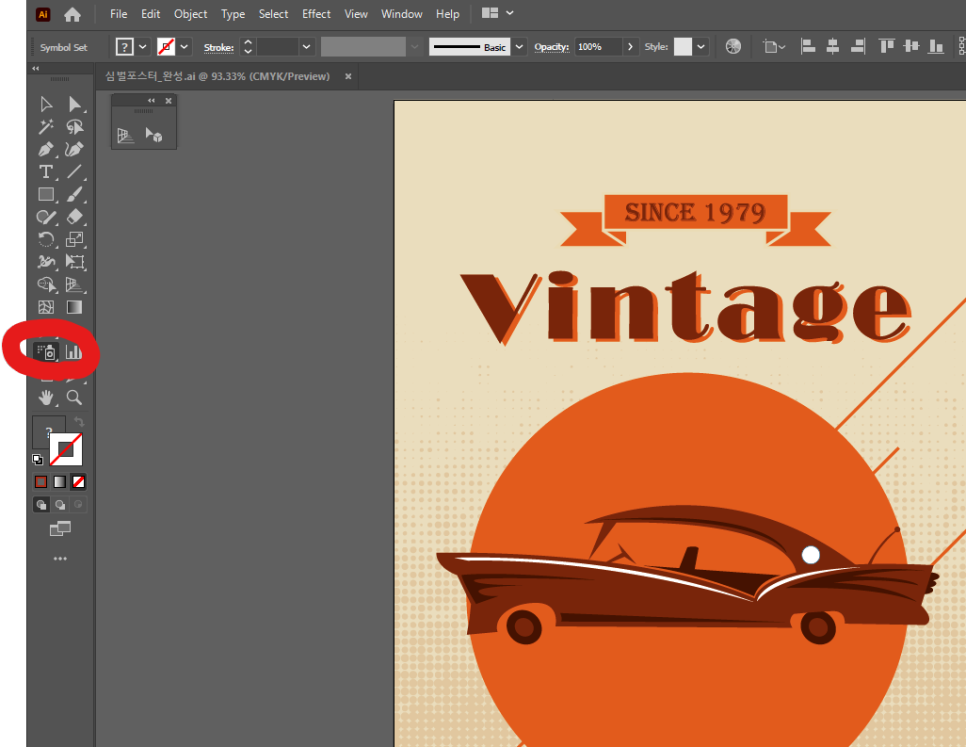The height and width of the screenshot is (747, 966).
Task: Click Vertical Align Top button
Action: click(887, 47)
